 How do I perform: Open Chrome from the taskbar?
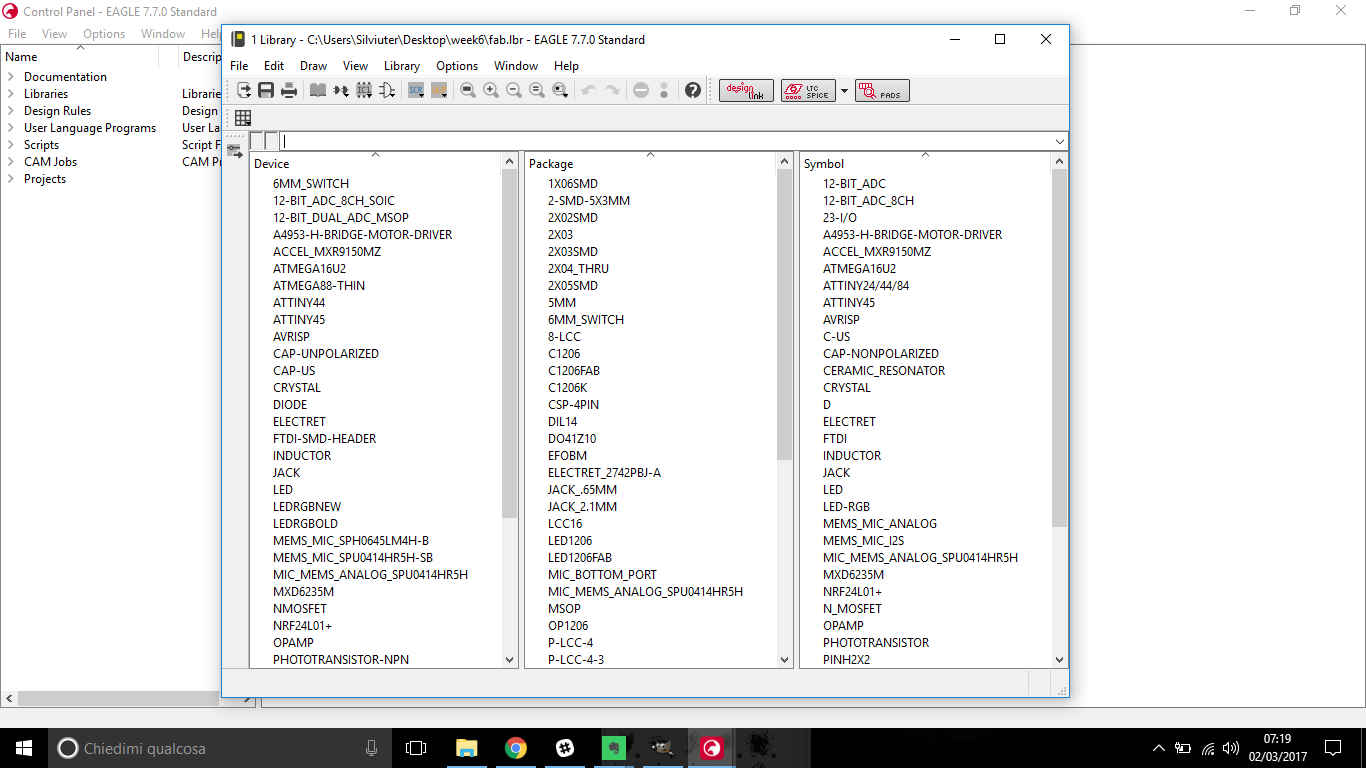[516, 748]
